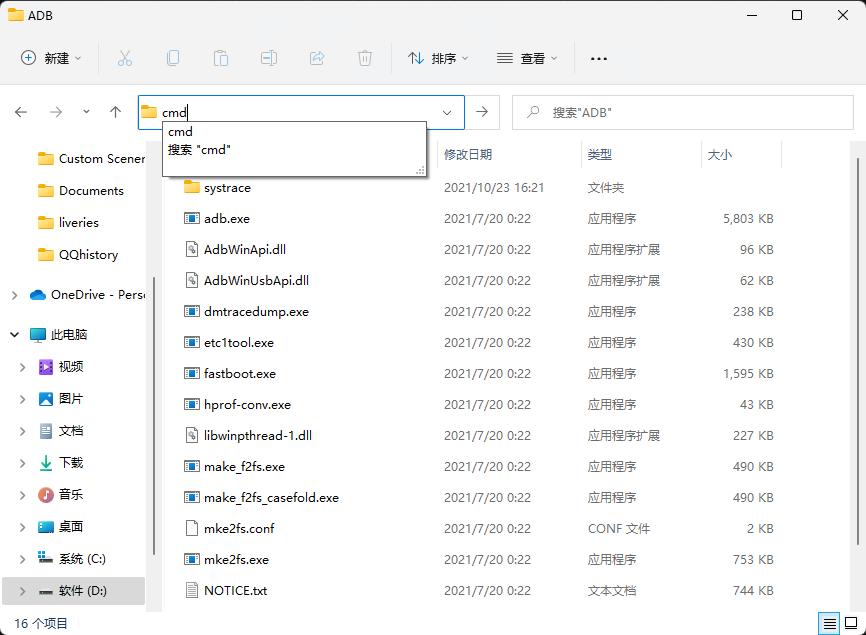Click the 桌面 desktop icon

(46, 527)
